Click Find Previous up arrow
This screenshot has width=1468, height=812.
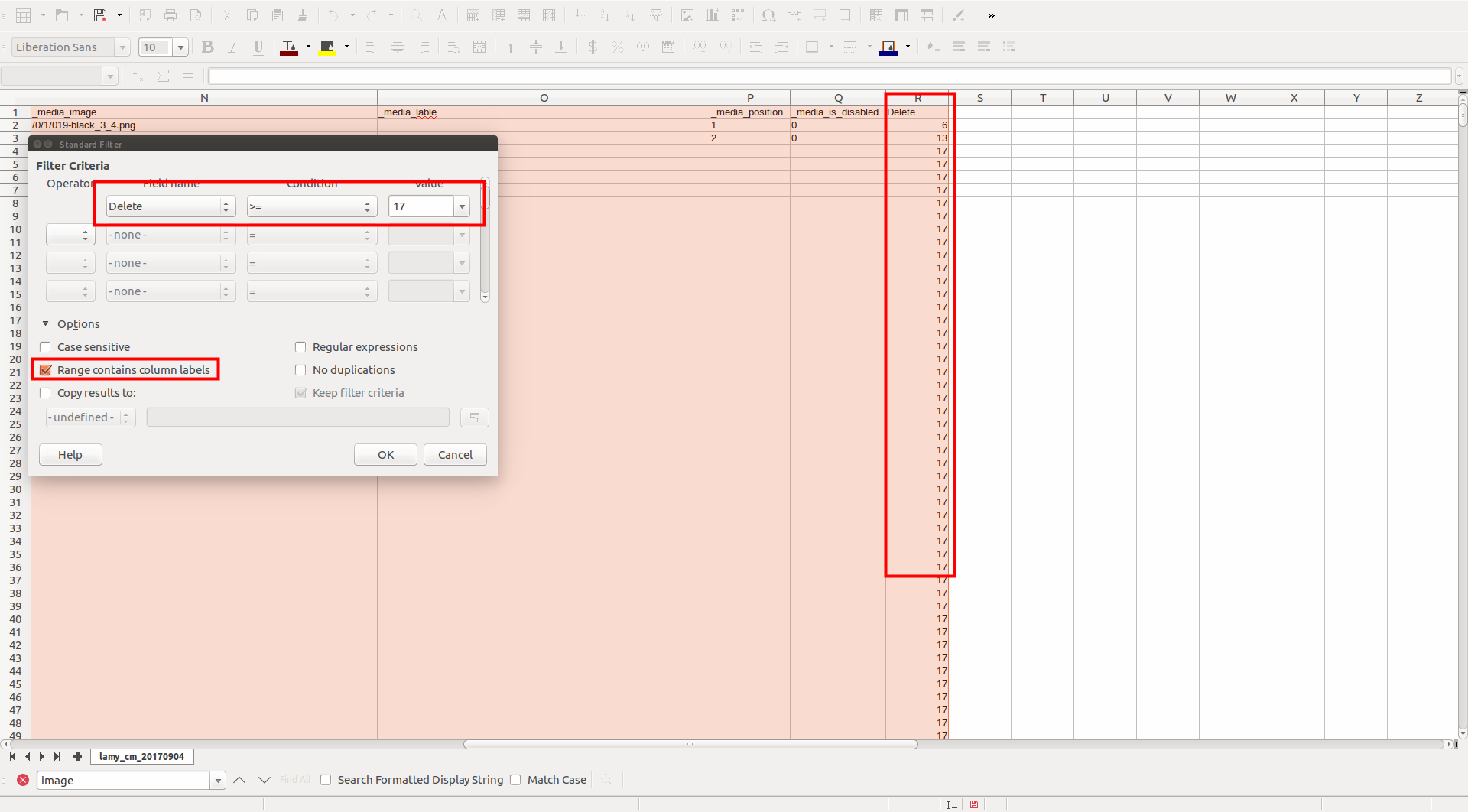tap(239, 780)
